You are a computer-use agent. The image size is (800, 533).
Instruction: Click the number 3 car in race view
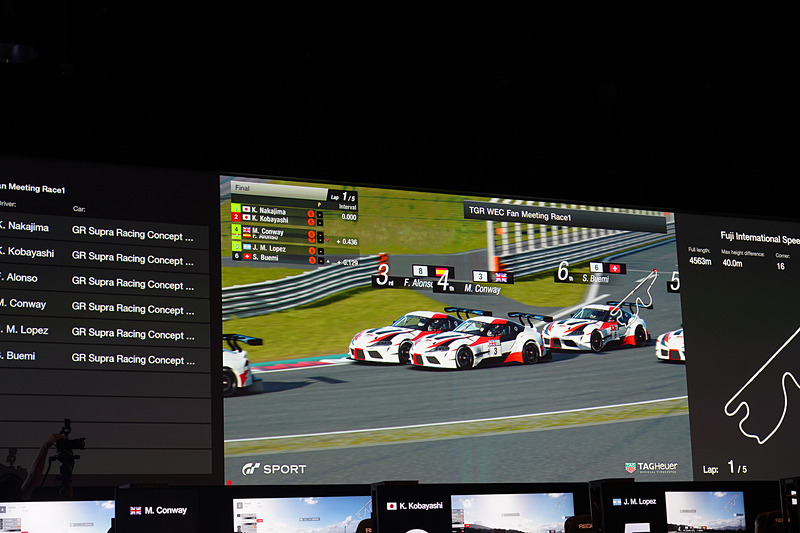(x=479, y=343)
